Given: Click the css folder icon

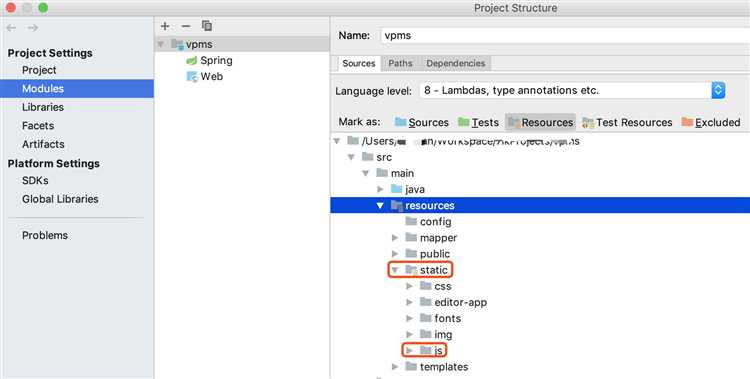Looking at the screenshot, I should click(426, 286).
